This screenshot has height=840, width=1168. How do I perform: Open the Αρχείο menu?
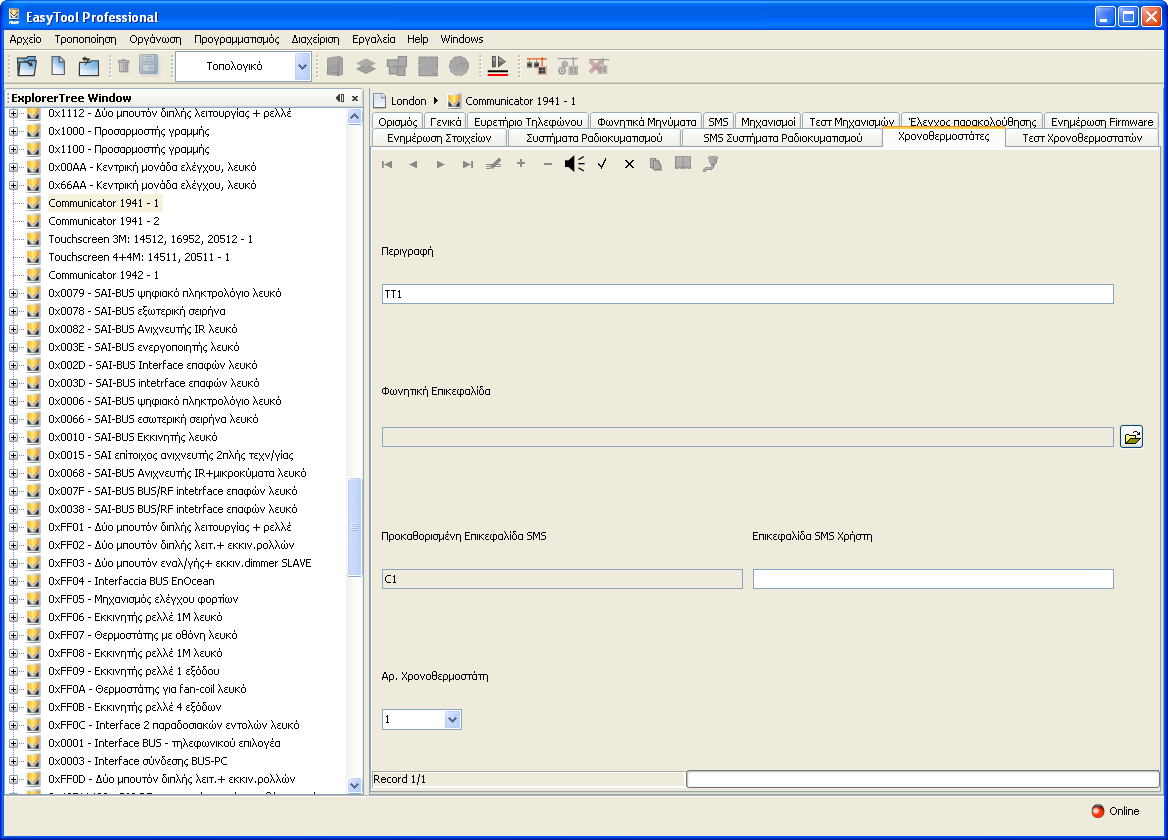25,39
